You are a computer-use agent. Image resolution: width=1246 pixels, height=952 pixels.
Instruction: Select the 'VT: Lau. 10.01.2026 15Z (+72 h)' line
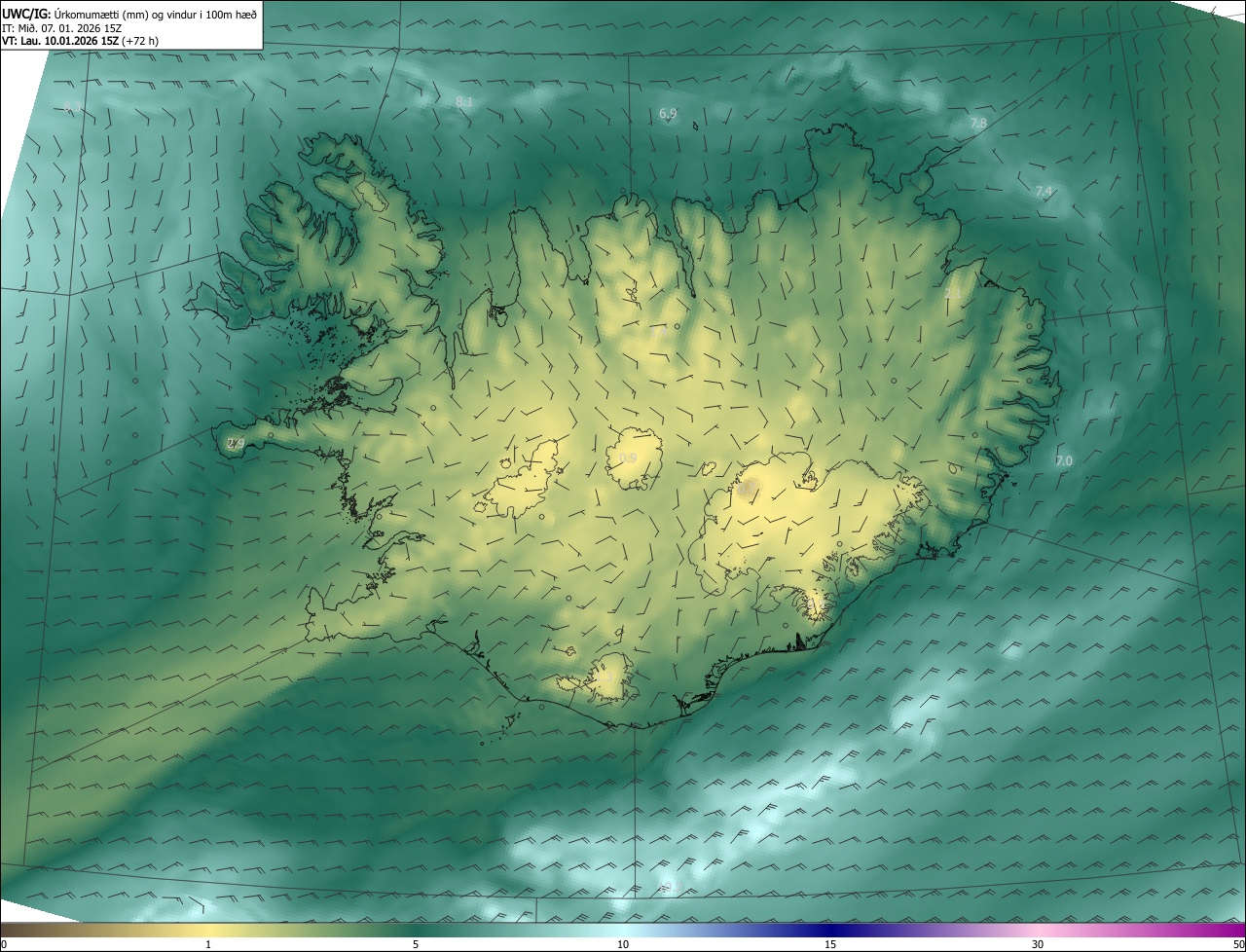[x=79, y=42]
